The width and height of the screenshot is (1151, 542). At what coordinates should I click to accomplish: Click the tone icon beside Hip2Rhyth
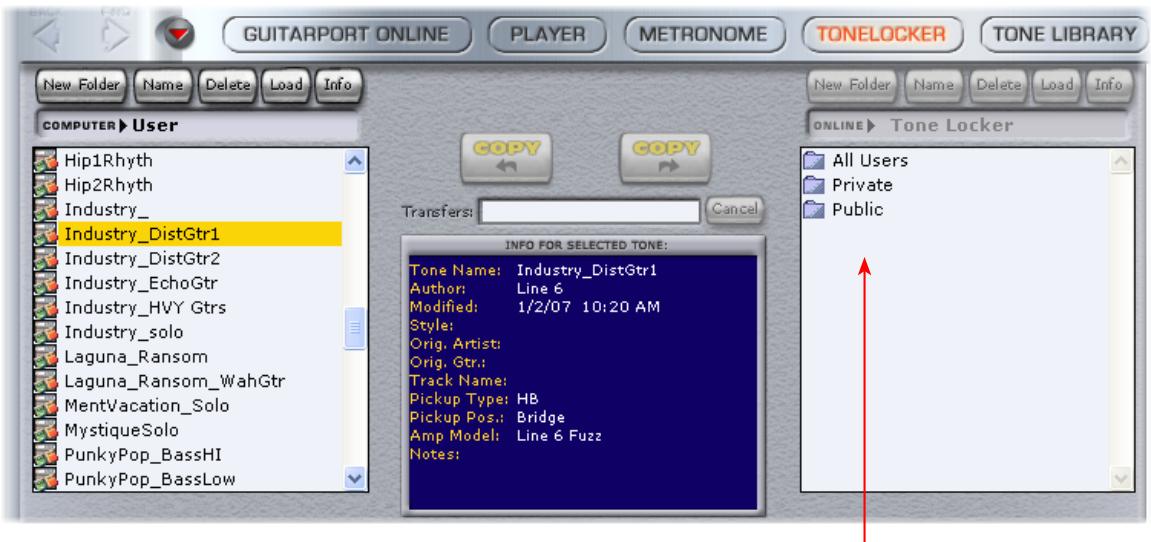(46, 185)
